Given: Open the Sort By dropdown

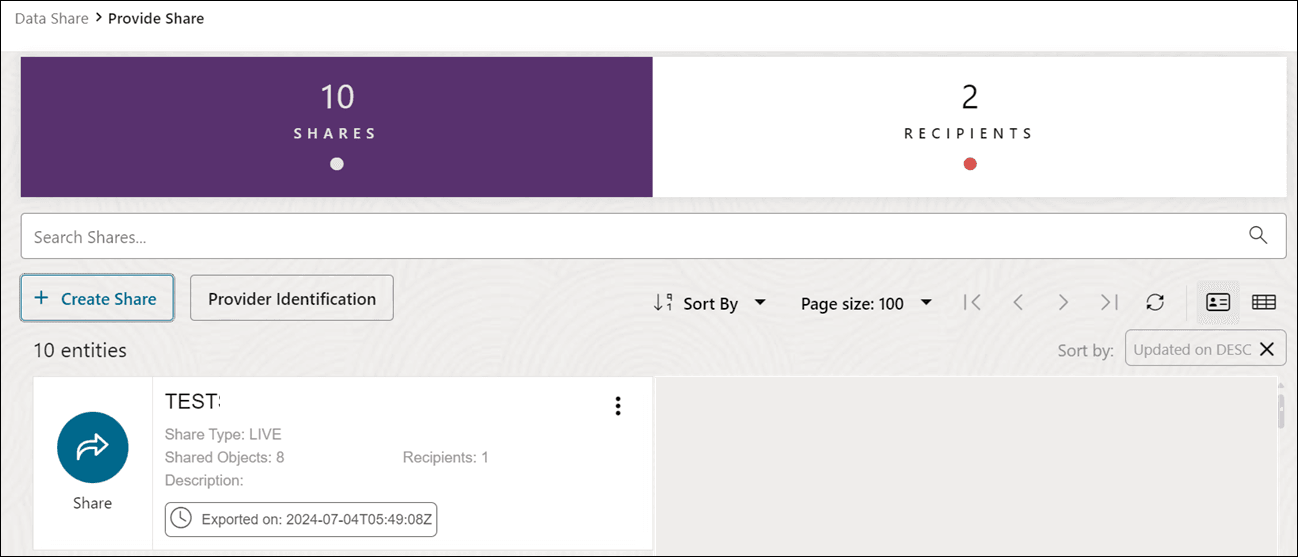Looking at the screenshot, I should pyautogui.click(x=710, y=303).
